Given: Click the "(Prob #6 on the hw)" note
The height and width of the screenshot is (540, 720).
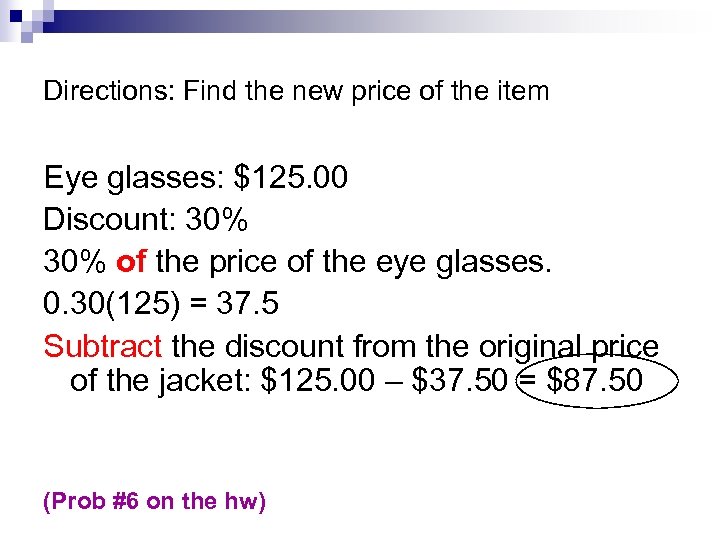Looking at the screenshot, I should click(x=155, y=501).
